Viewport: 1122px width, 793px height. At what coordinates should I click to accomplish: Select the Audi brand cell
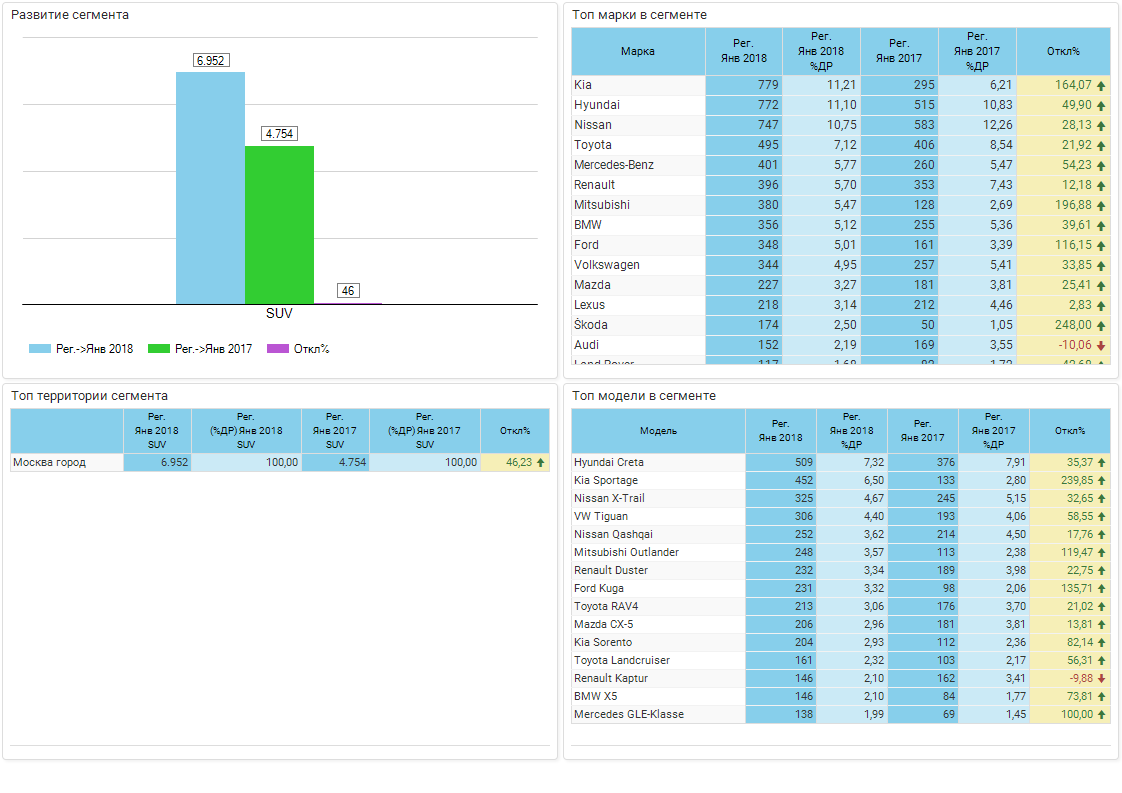pyautogui.click(x=638, y=345)
